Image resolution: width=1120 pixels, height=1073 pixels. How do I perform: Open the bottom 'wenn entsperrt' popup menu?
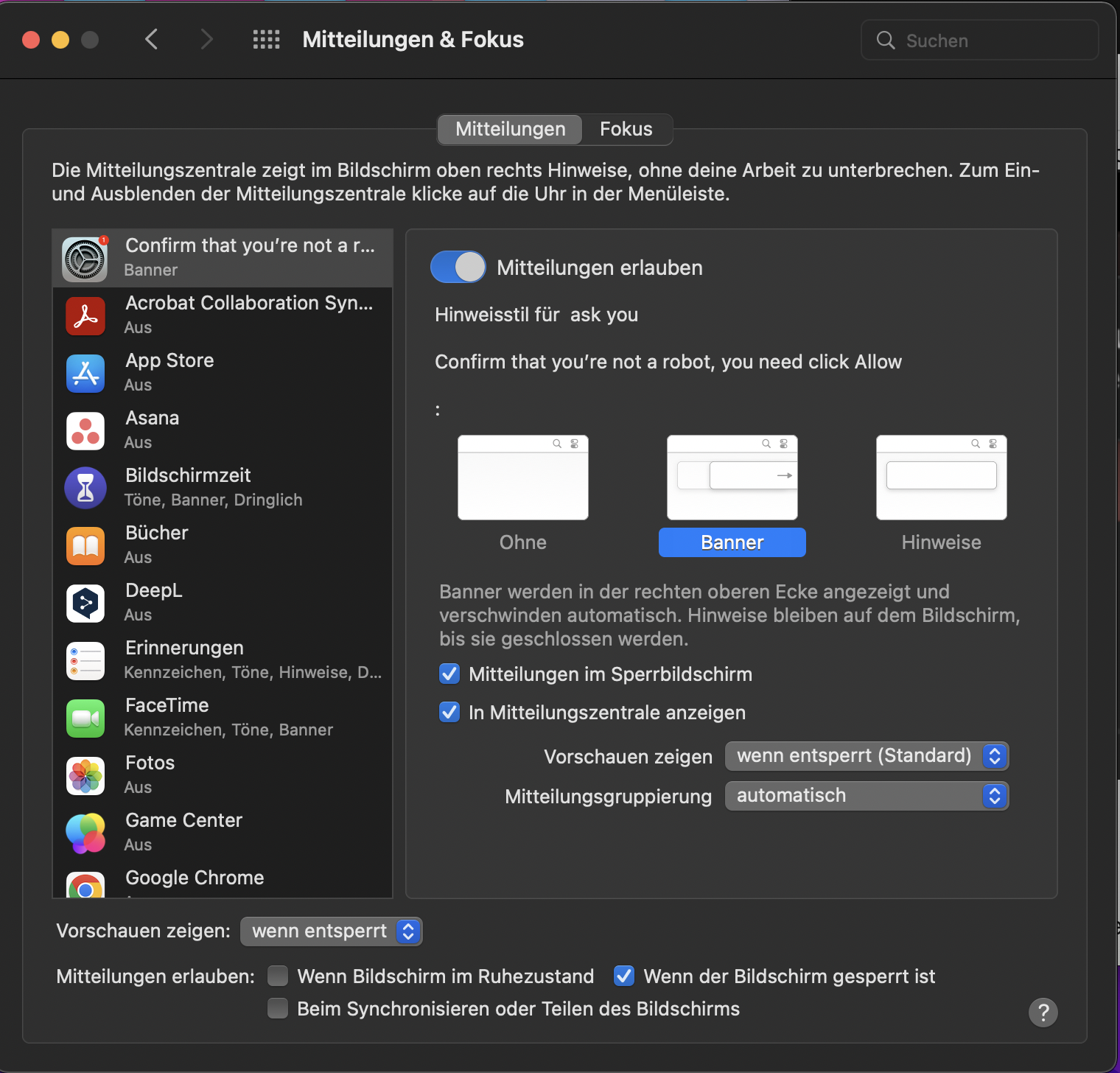(331, 932)
